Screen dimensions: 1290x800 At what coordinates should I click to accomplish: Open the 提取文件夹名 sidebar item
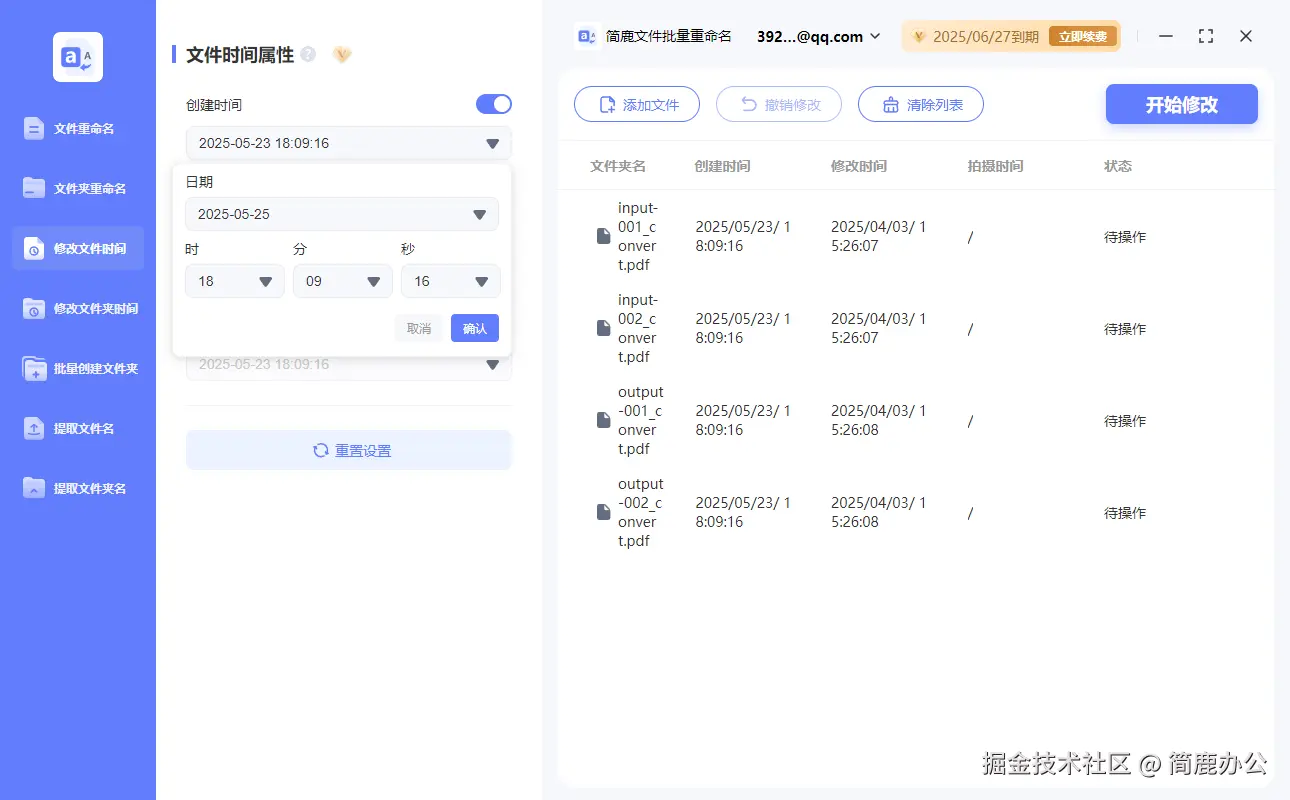[x=78, y=488]
